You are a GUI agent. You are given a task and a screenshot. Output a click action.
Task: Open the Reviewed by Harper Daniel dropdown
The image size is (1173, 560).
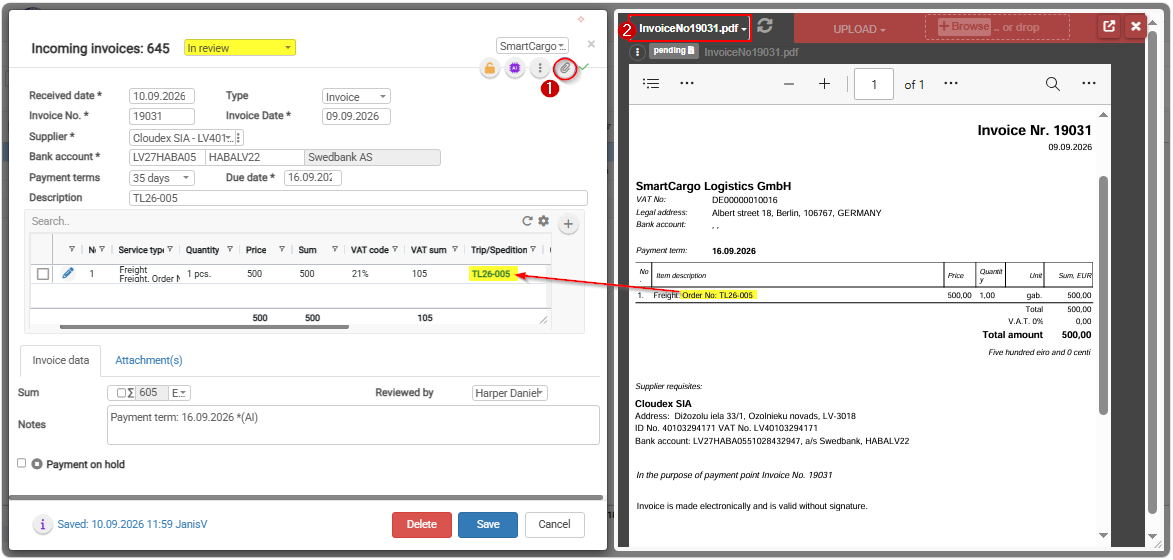(510, 393)
